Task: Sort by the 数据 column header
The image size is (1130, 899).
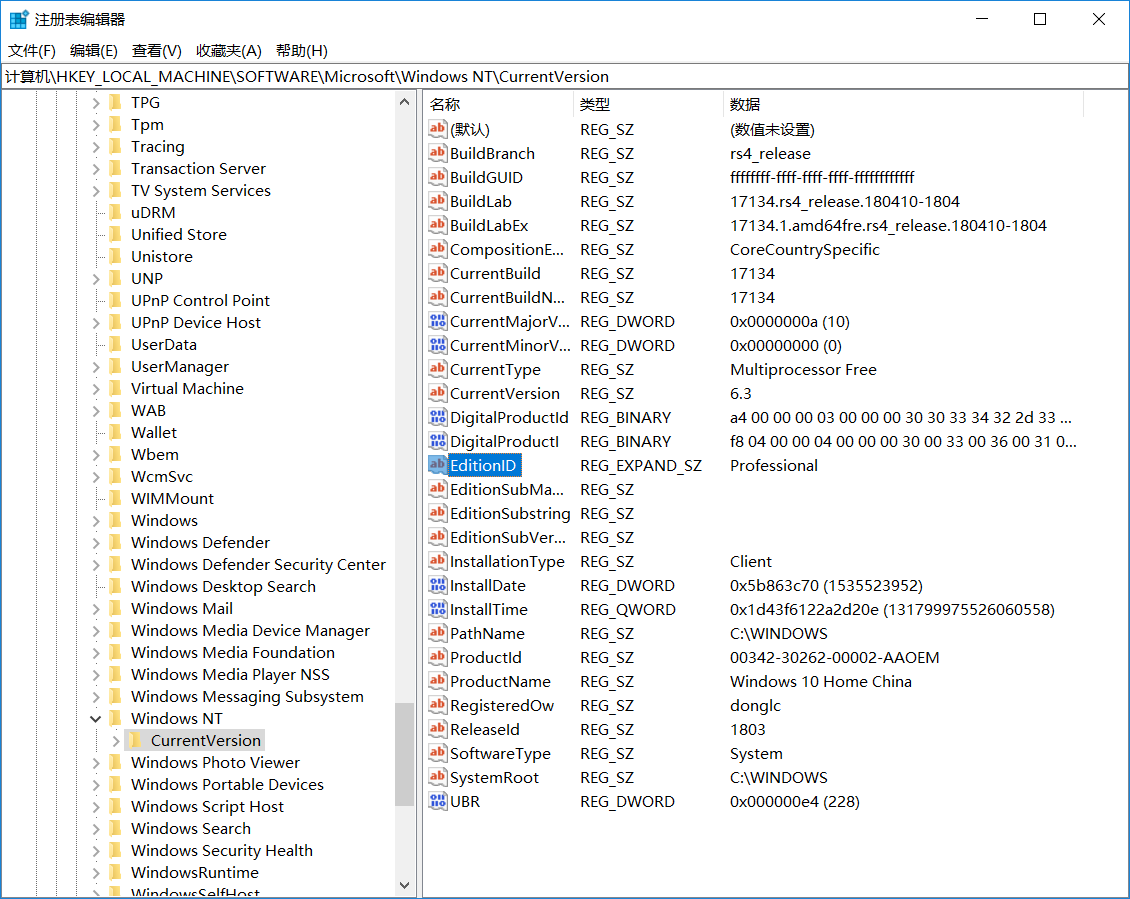Action: pyautogui.click(x=903, y=105)
